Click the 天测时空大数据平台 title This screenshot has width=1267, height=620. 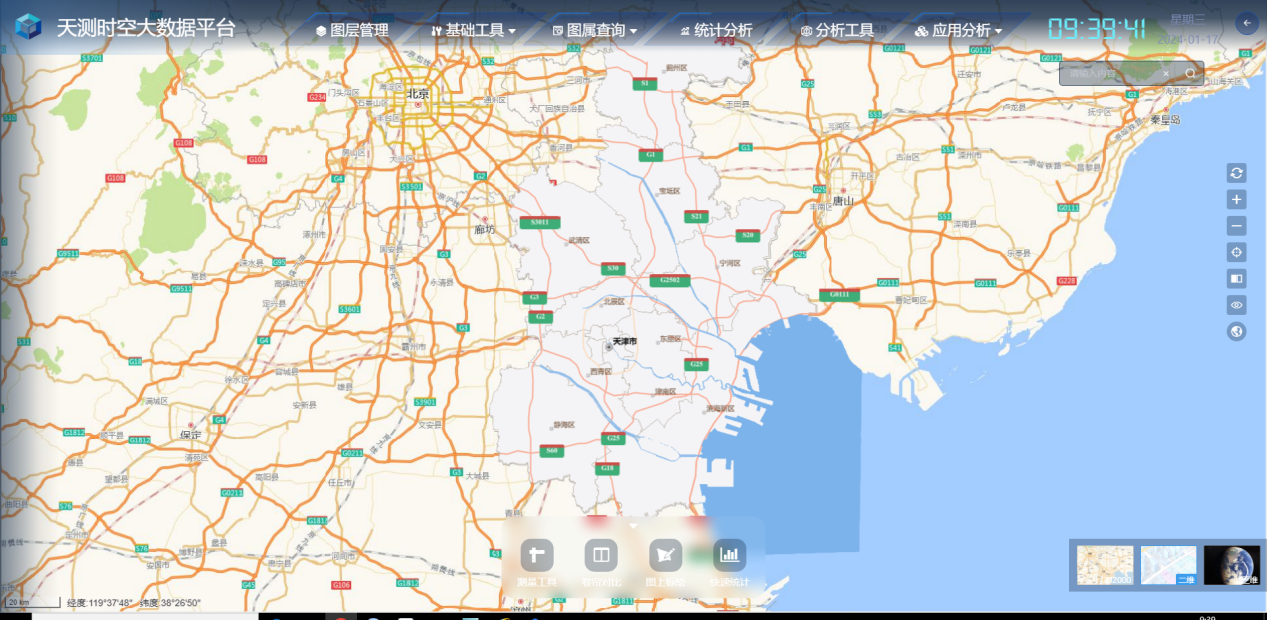point(146,28)
